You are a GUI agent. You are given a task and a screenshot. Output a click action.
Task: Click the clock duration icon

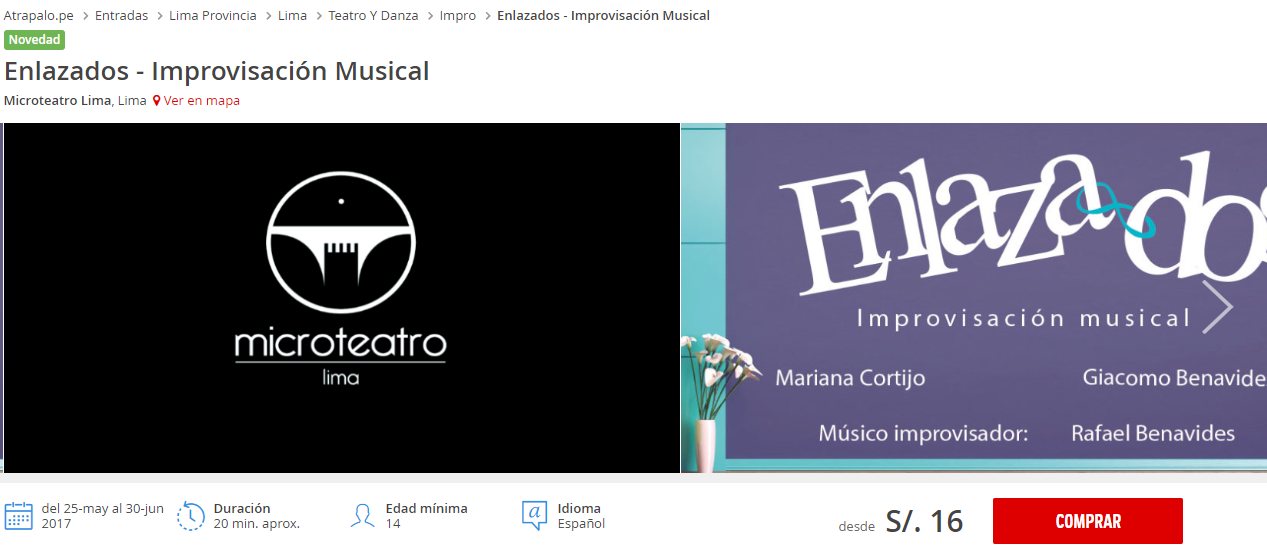[191, 516]
